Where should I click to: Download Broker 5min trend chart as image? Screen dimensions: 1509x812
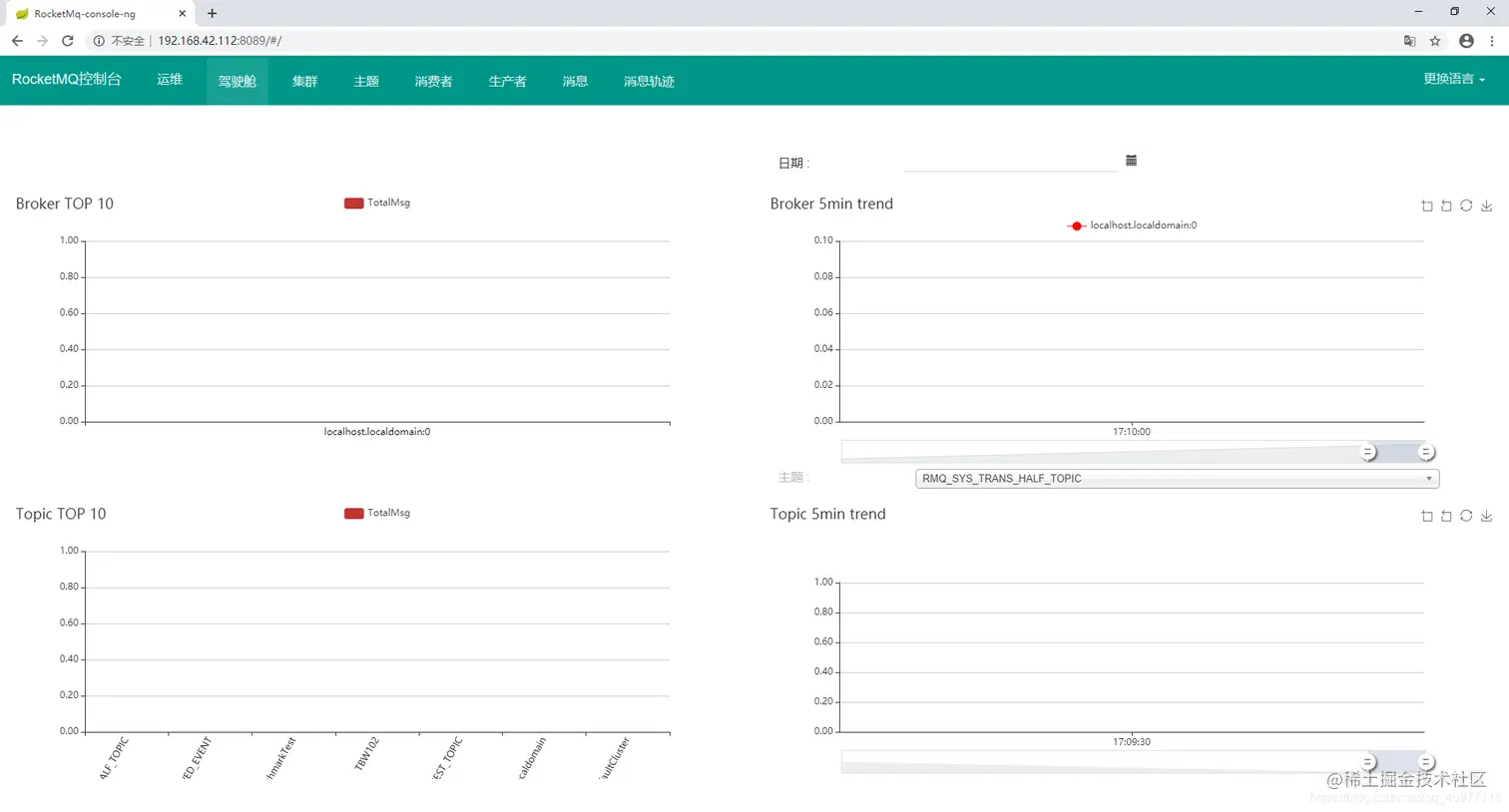click(1486, 205)
